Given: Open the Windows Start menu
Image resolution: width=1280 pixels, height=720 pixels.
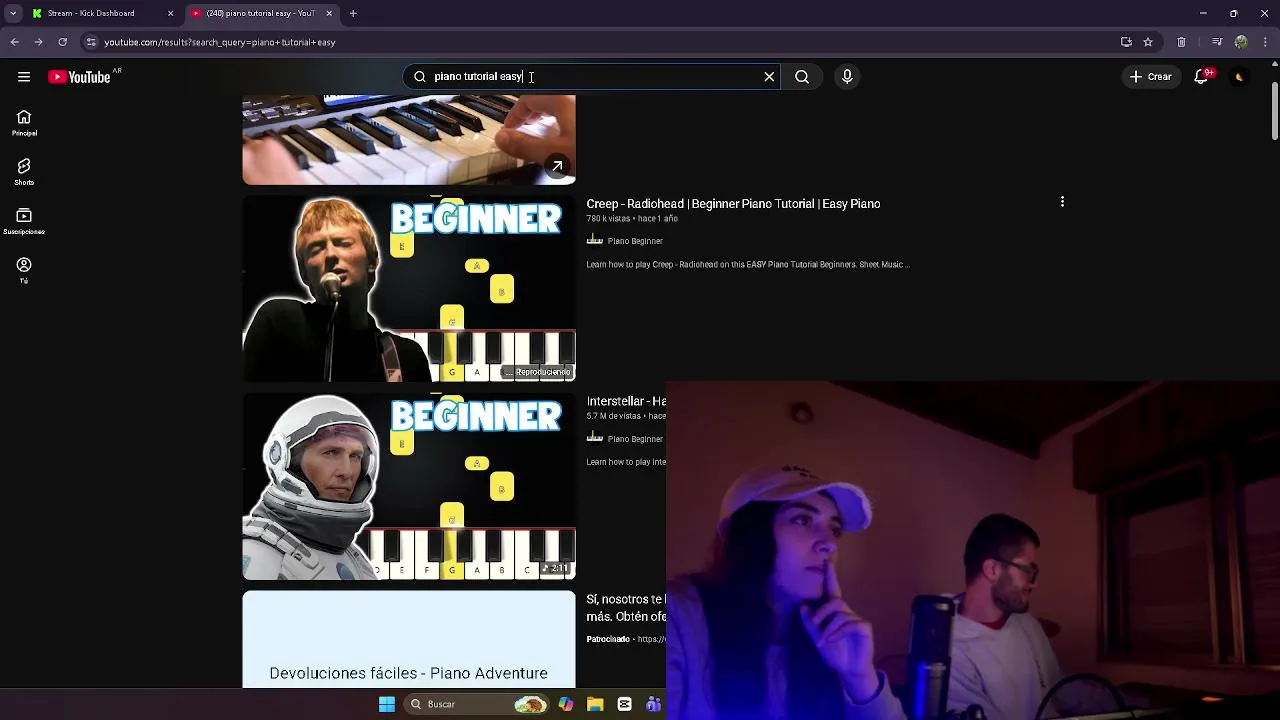Looking at the screenshot, I should click(x=387, y=704).
